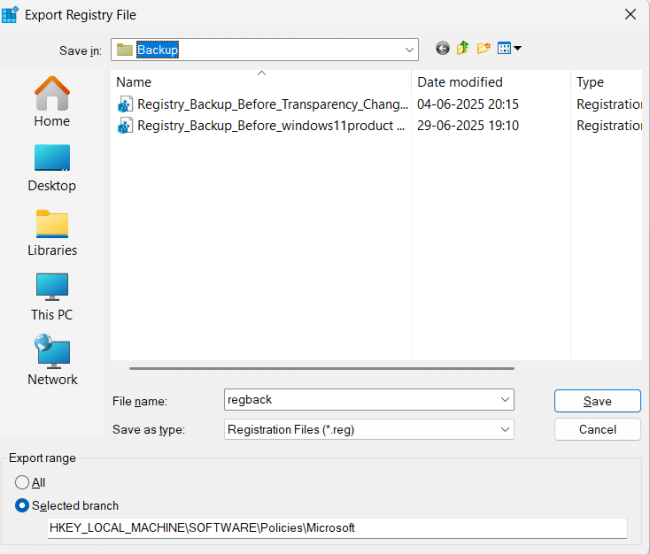Viewport: 650px width, 554px height.
Task: Sort files by Type column
Action: (x=606, y=82)
